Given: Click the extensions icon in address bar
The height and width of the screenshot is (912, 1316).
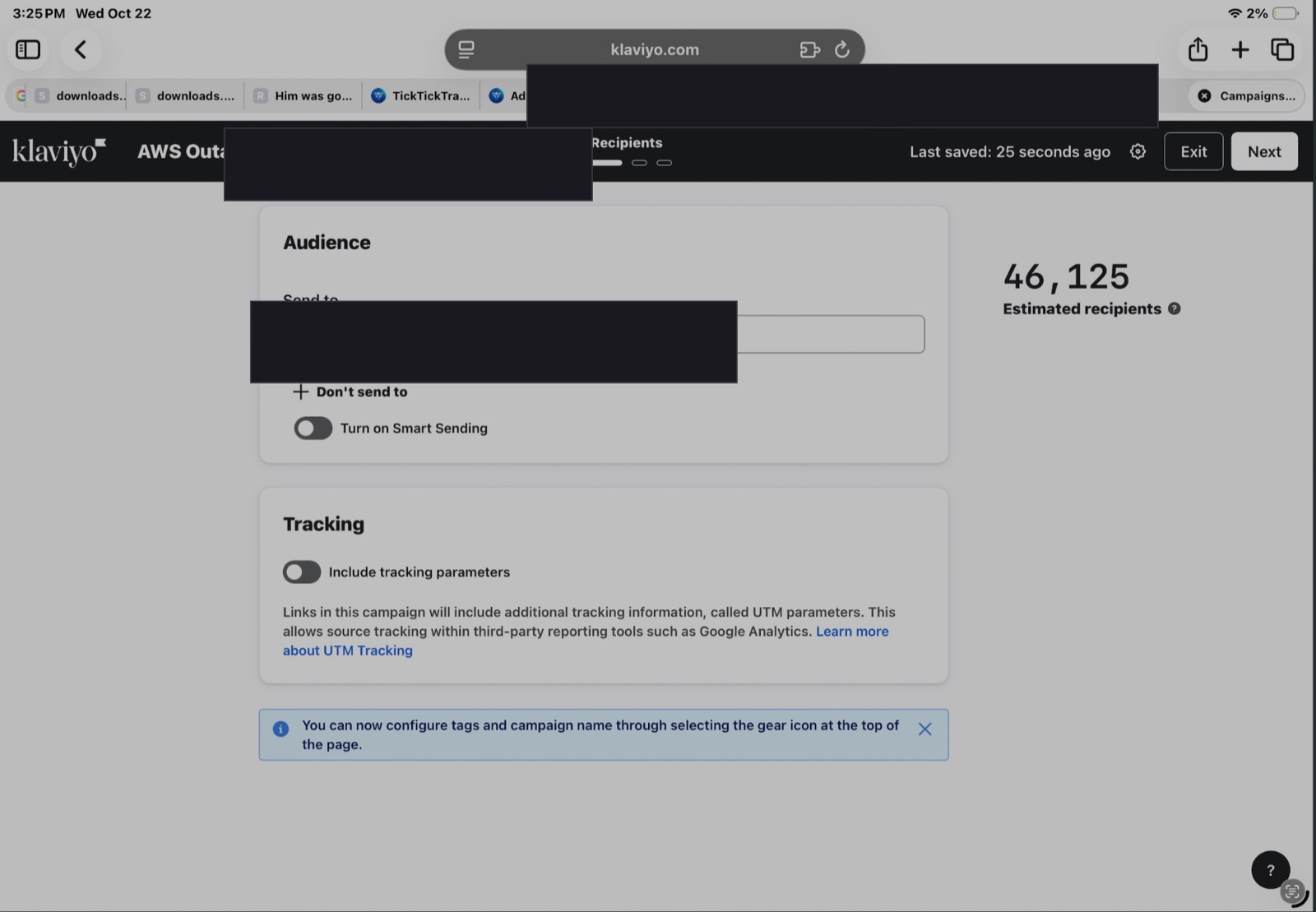Looking at the screenshot, I should pos(809,49).
